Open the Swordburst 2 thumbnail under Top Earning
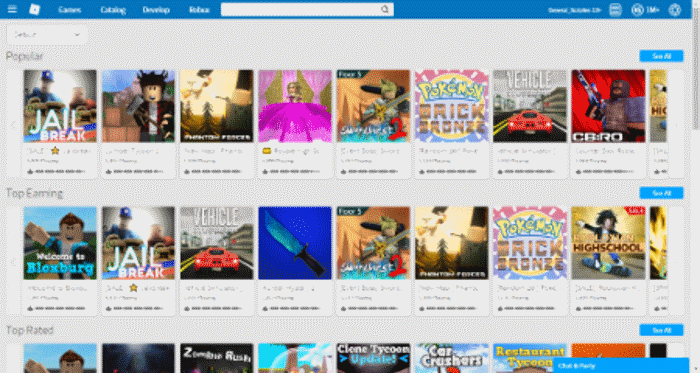Viewport: 700px width, 373px height. click(x=373, y=243)
